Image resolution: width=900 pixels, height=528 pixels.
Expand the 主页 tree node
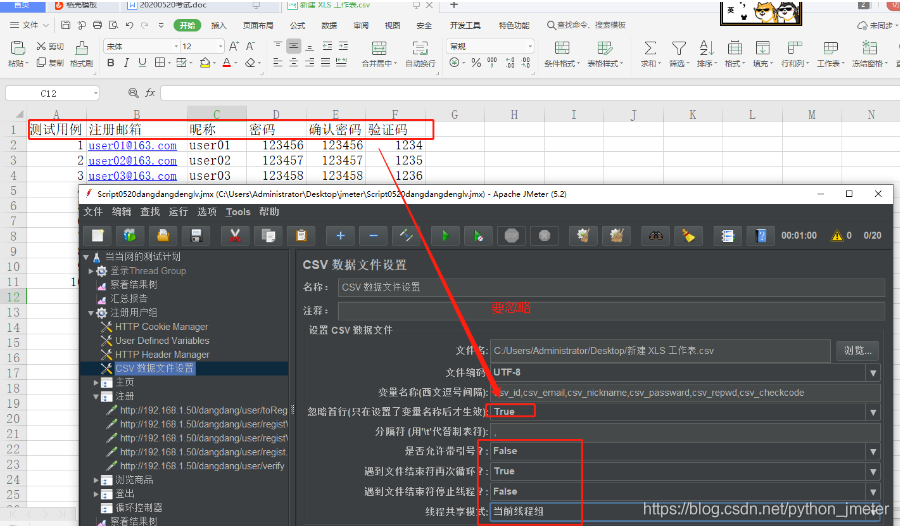coord(96,382)
